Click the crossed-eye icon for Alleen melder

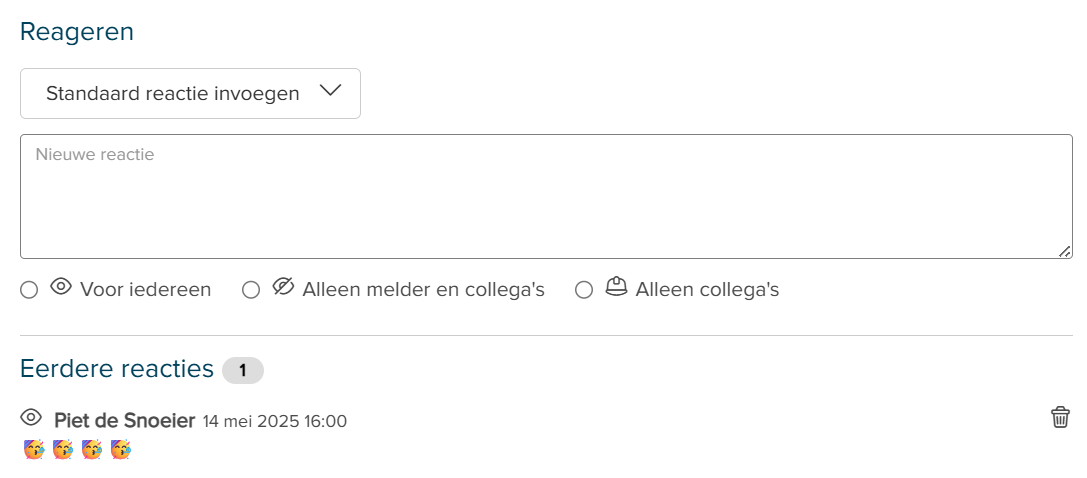pyautogui.click(x=283, y=286)
